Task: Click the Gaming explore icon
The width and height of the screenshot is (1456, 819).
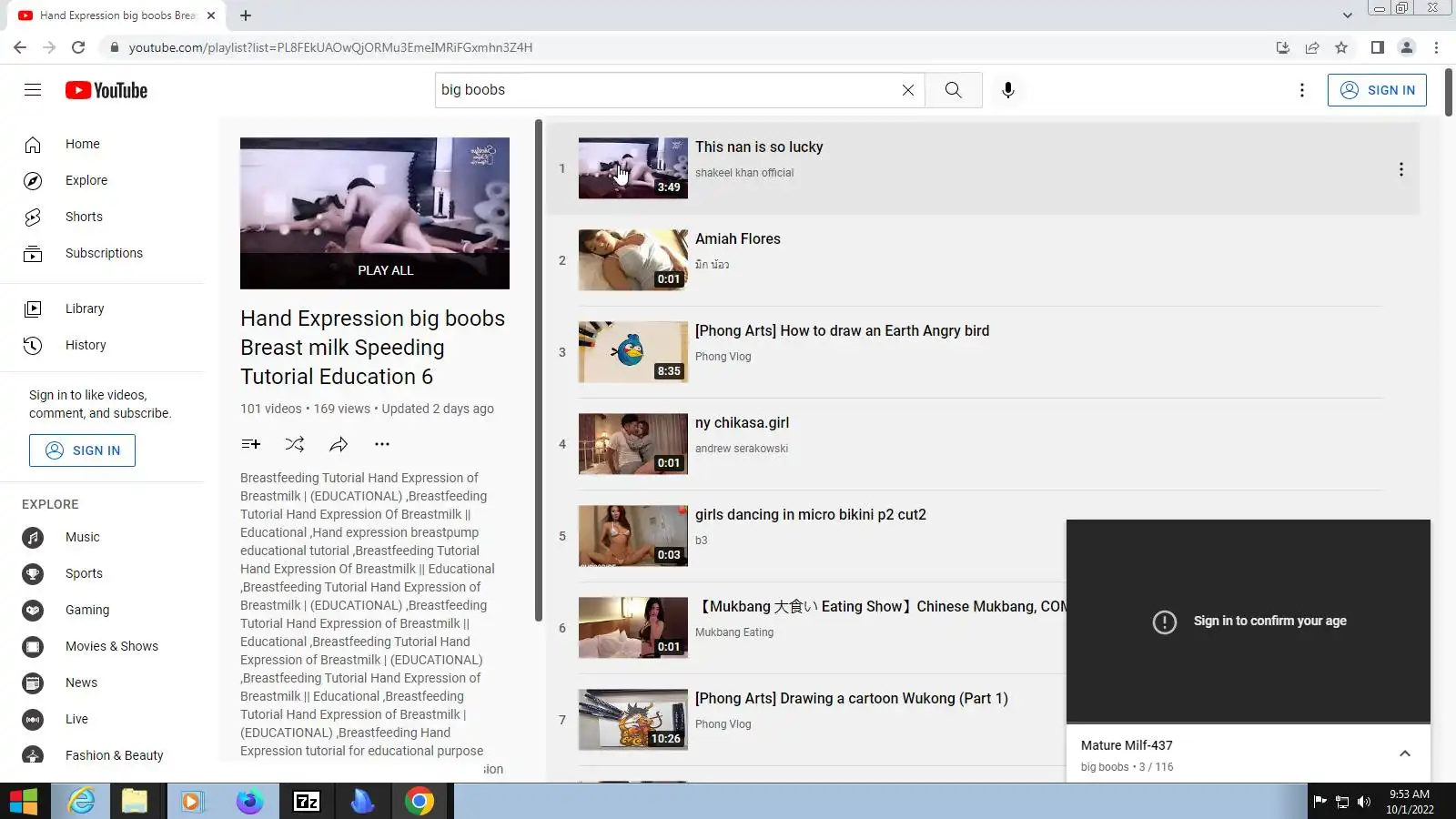Action: tap(33, 610)
